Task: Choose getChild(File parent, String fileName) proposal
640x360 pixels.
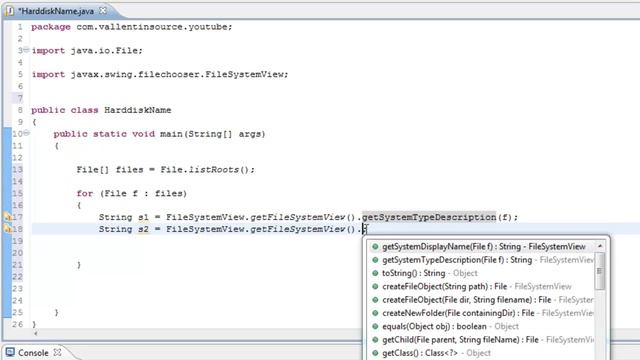Action: coord(481,340)
